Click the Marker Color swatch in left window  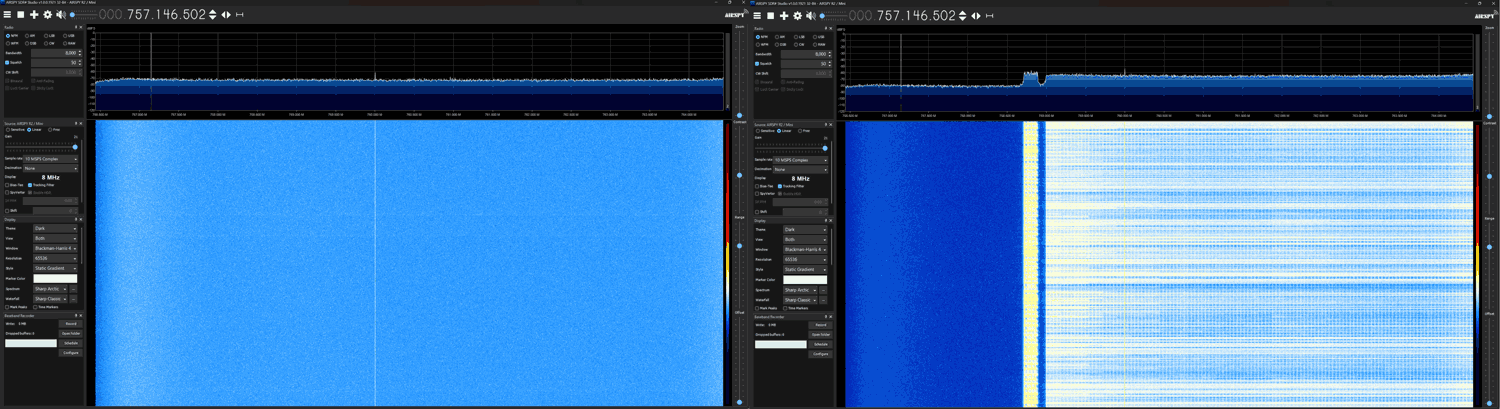[55, 278]
